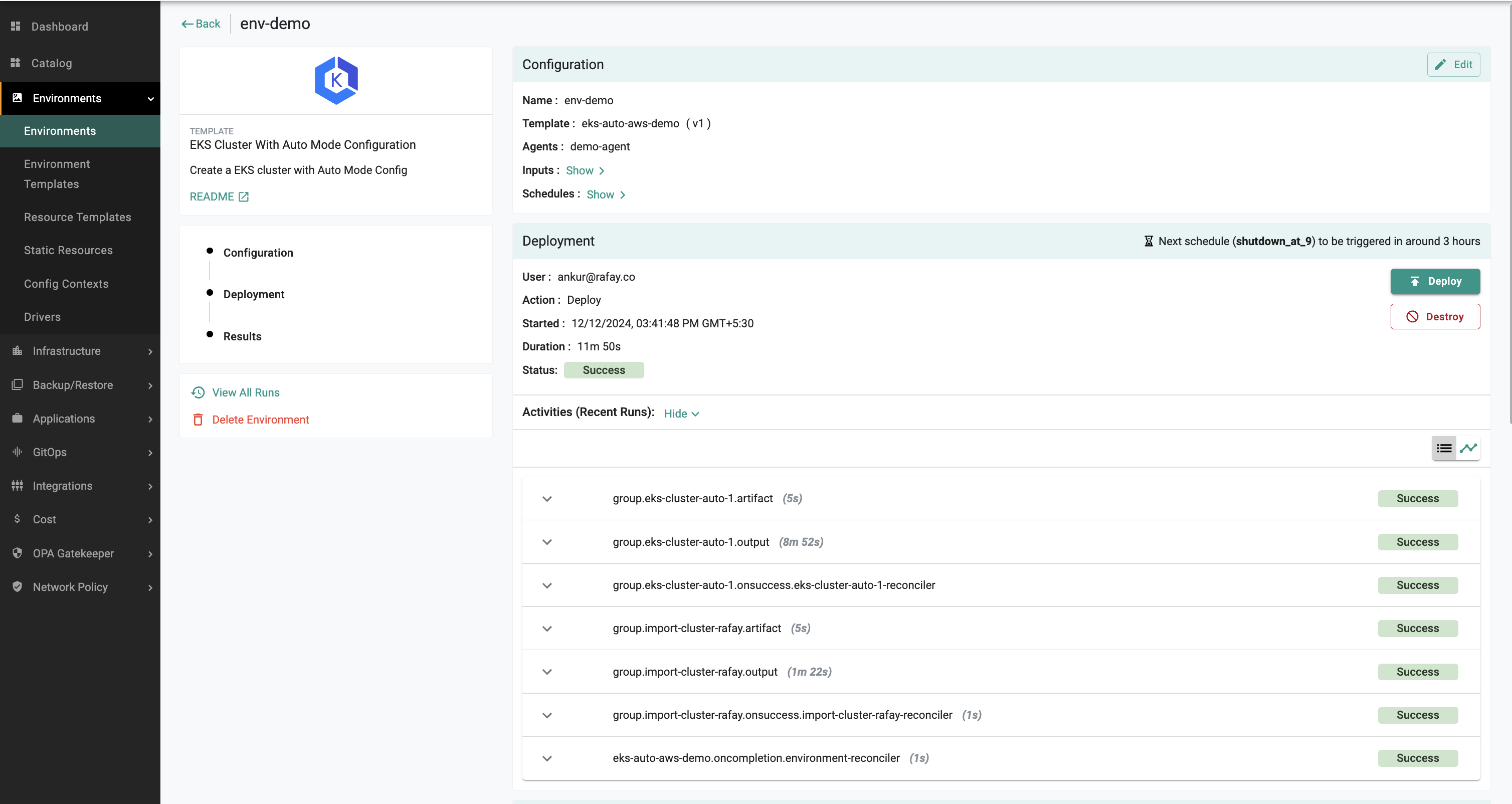This screenshot has width=1512, height=804.
Task: Click View All Runs link
Action: [245, 392]
